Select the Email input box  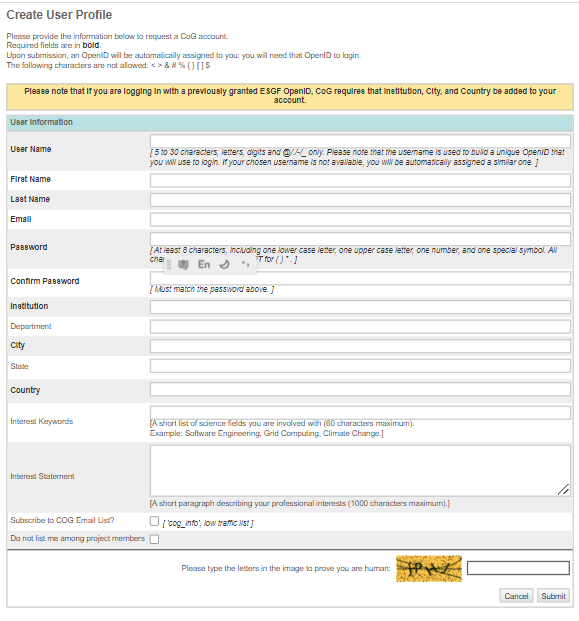tap(360, 219)
